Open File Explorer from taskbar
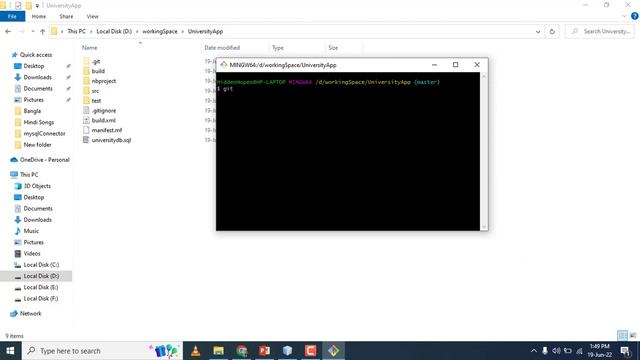The height and width of the screenshot is (360, 640). click(x=218, y=351)
